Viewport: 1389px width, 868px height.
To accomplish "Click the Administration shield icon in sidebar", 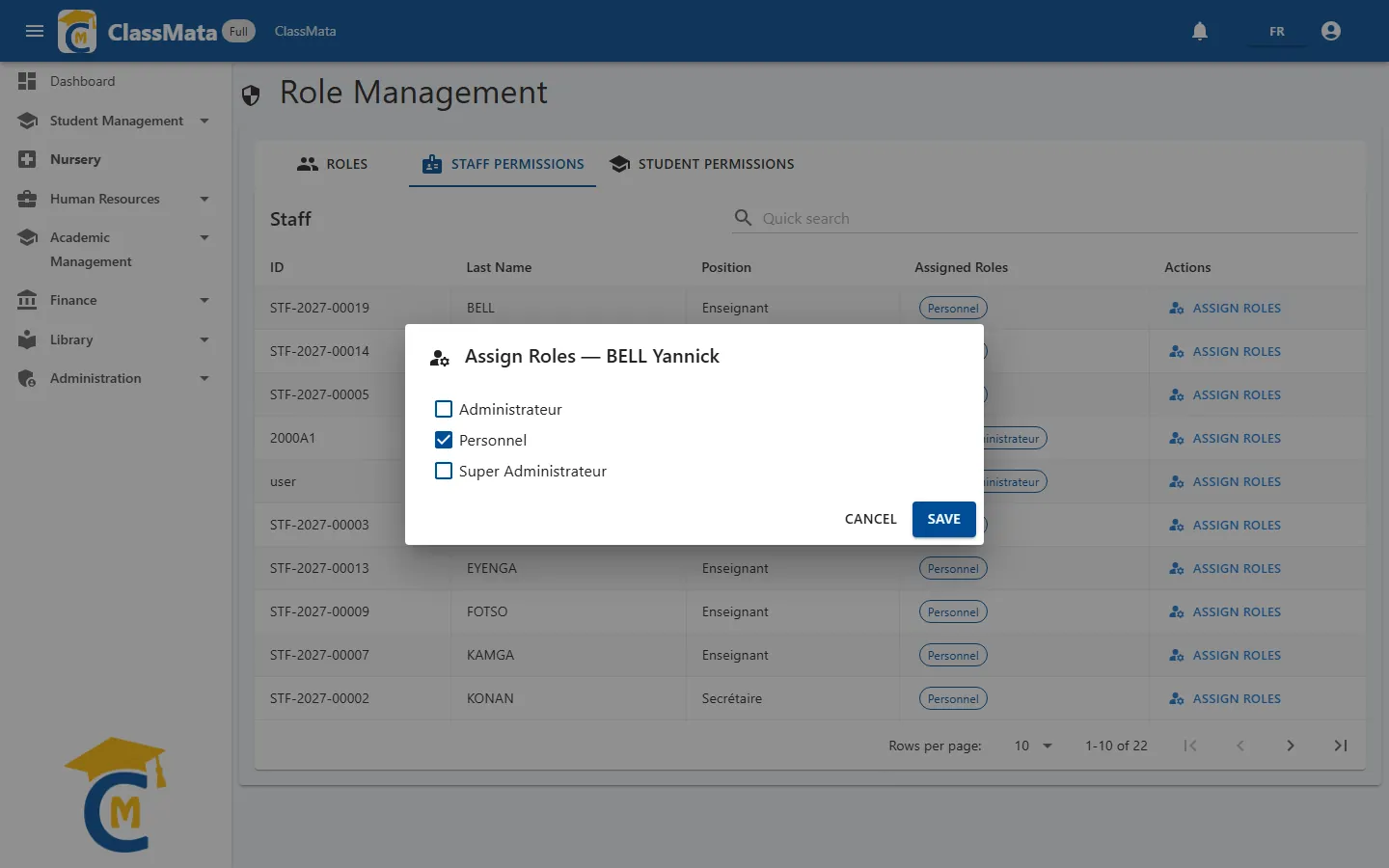I will click(x=27, y=378).
